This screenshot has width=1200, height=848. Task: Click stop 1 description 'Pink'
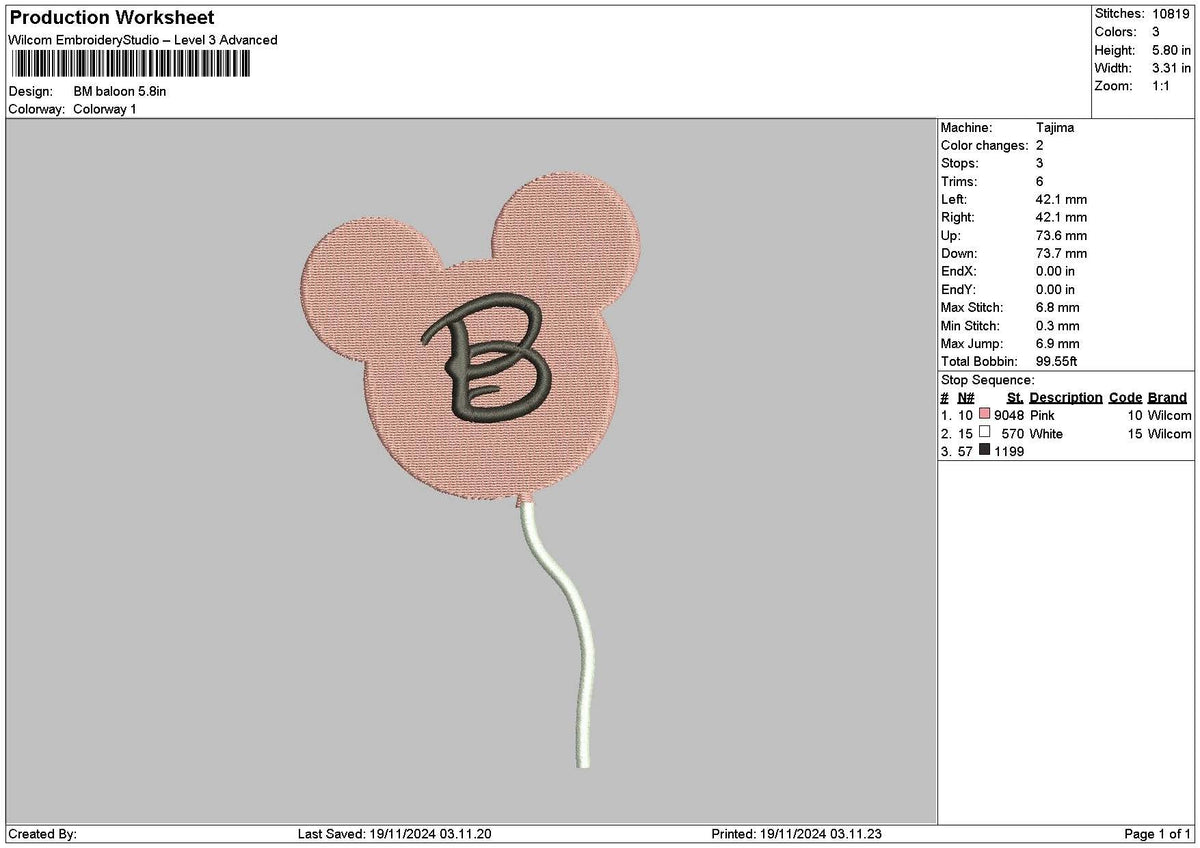click(1042, 416)
